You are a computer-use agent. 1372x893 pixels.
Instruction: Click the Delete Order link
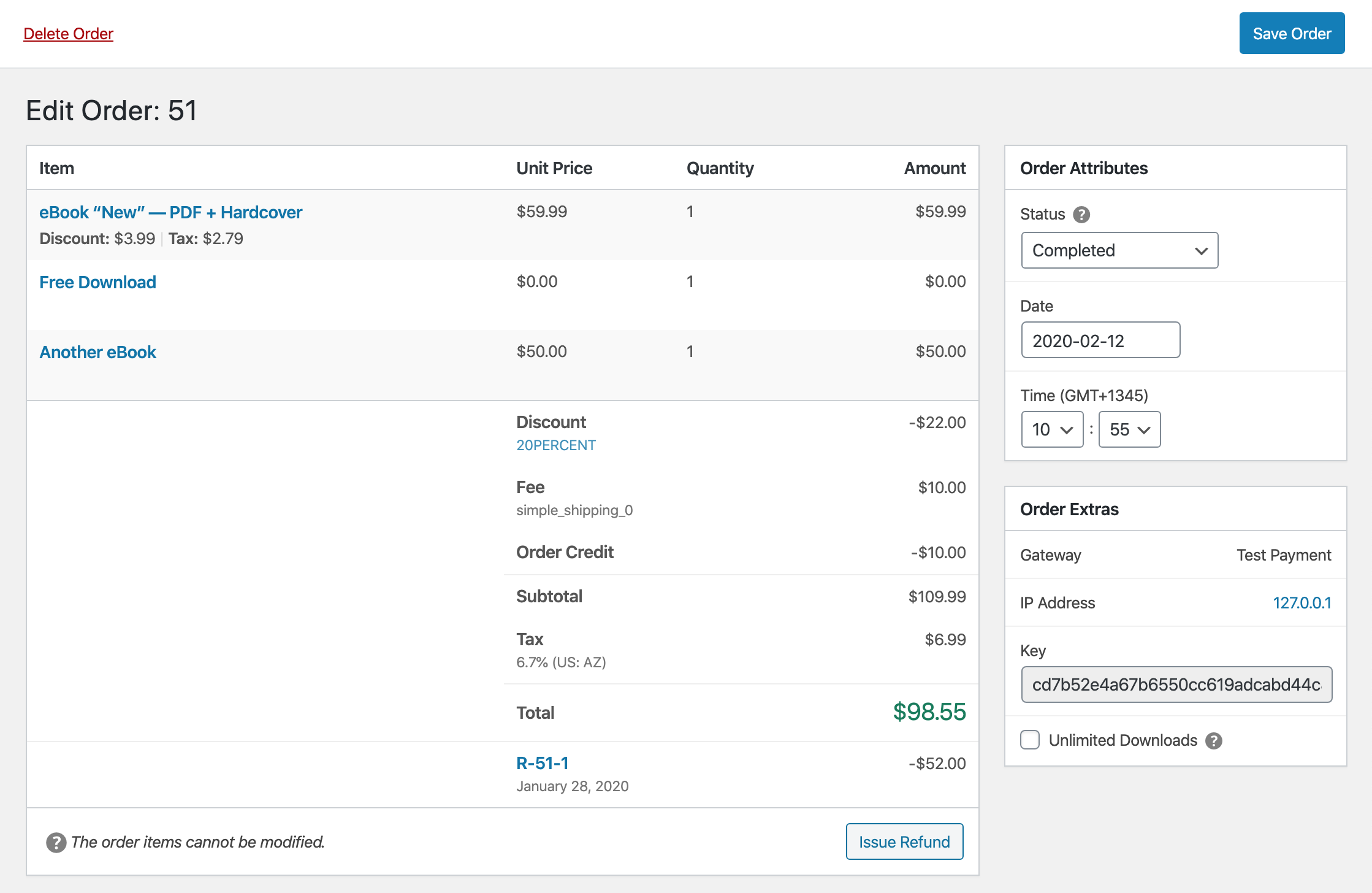click(68, 34)
